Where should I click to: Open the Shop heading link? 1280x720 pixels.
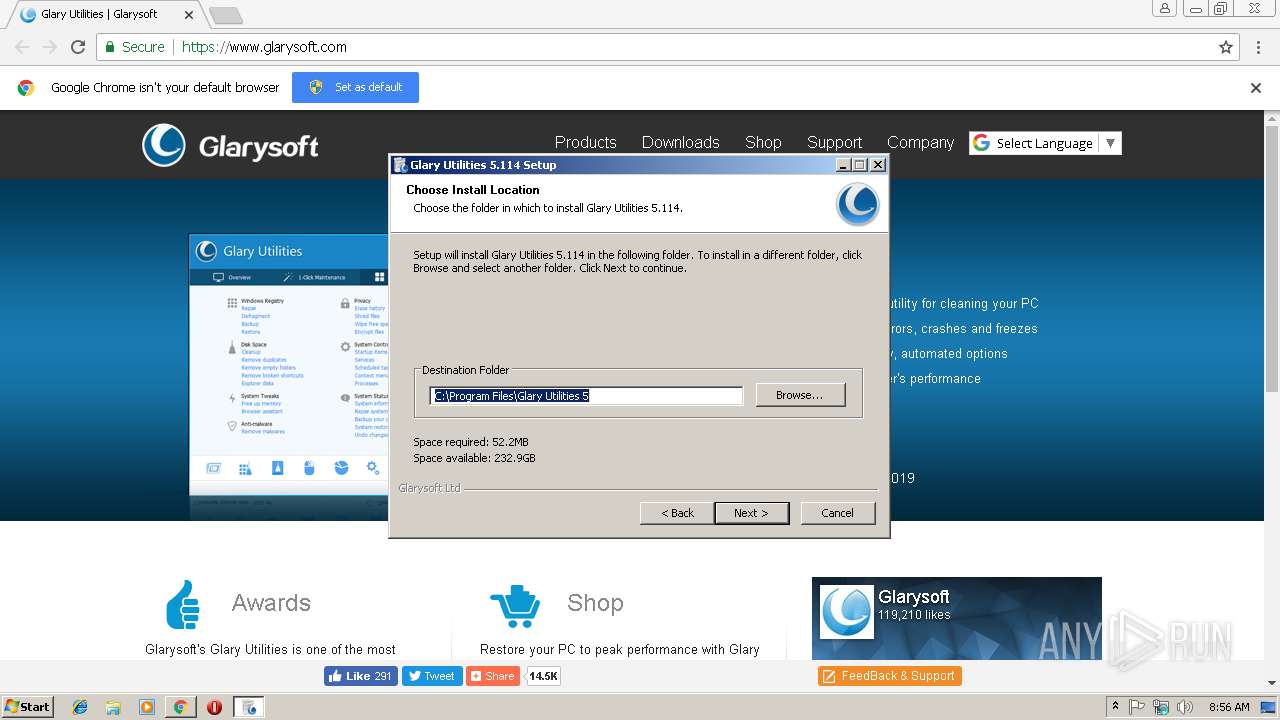point(595,603)
